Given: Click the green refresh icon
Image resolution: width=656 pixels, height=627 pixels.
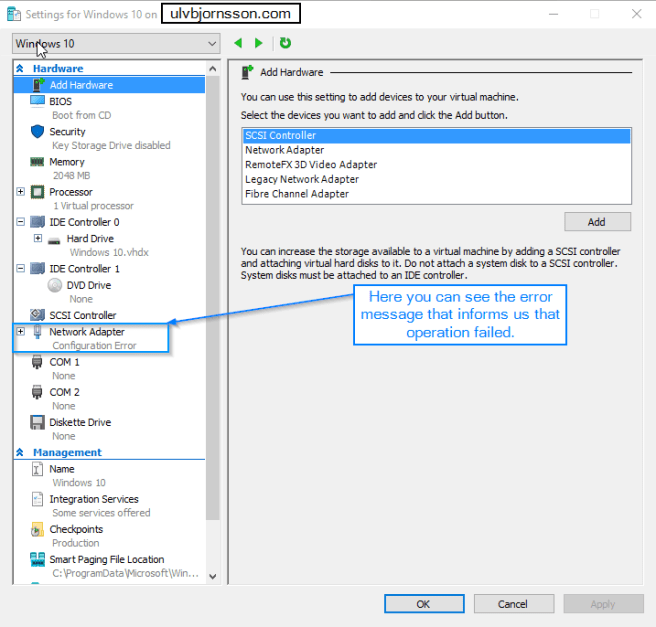Looking at the screenshot, I should point(285,43).
